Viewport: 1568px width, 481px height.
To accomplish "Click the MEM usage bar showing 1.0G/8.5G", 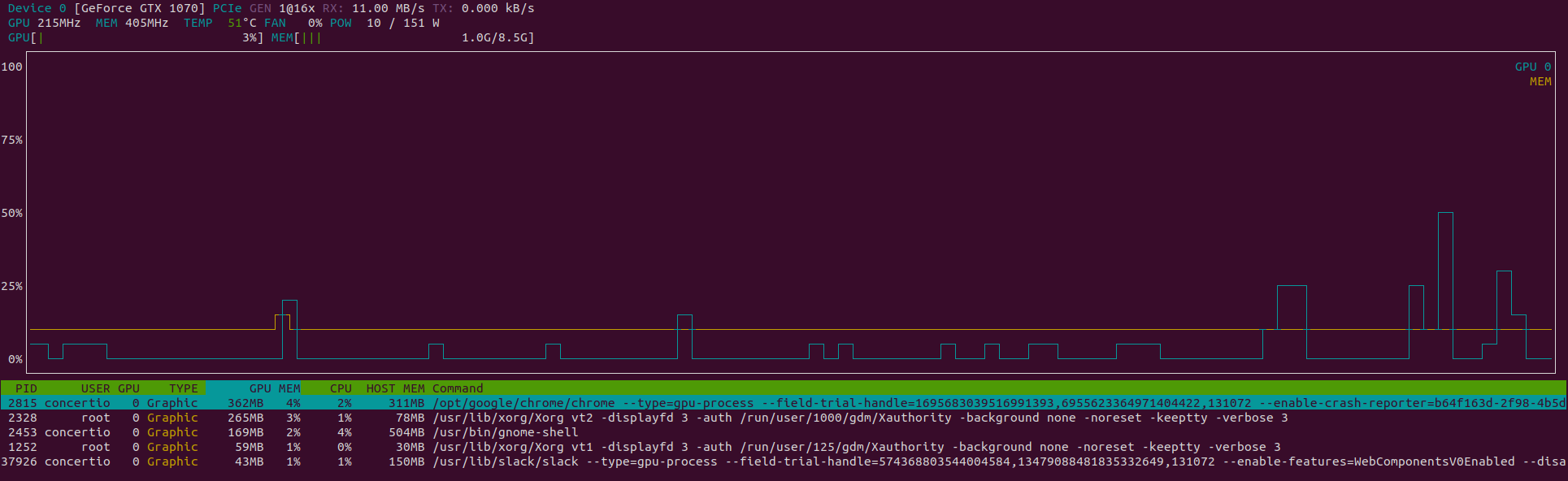I will pos(403,37).
